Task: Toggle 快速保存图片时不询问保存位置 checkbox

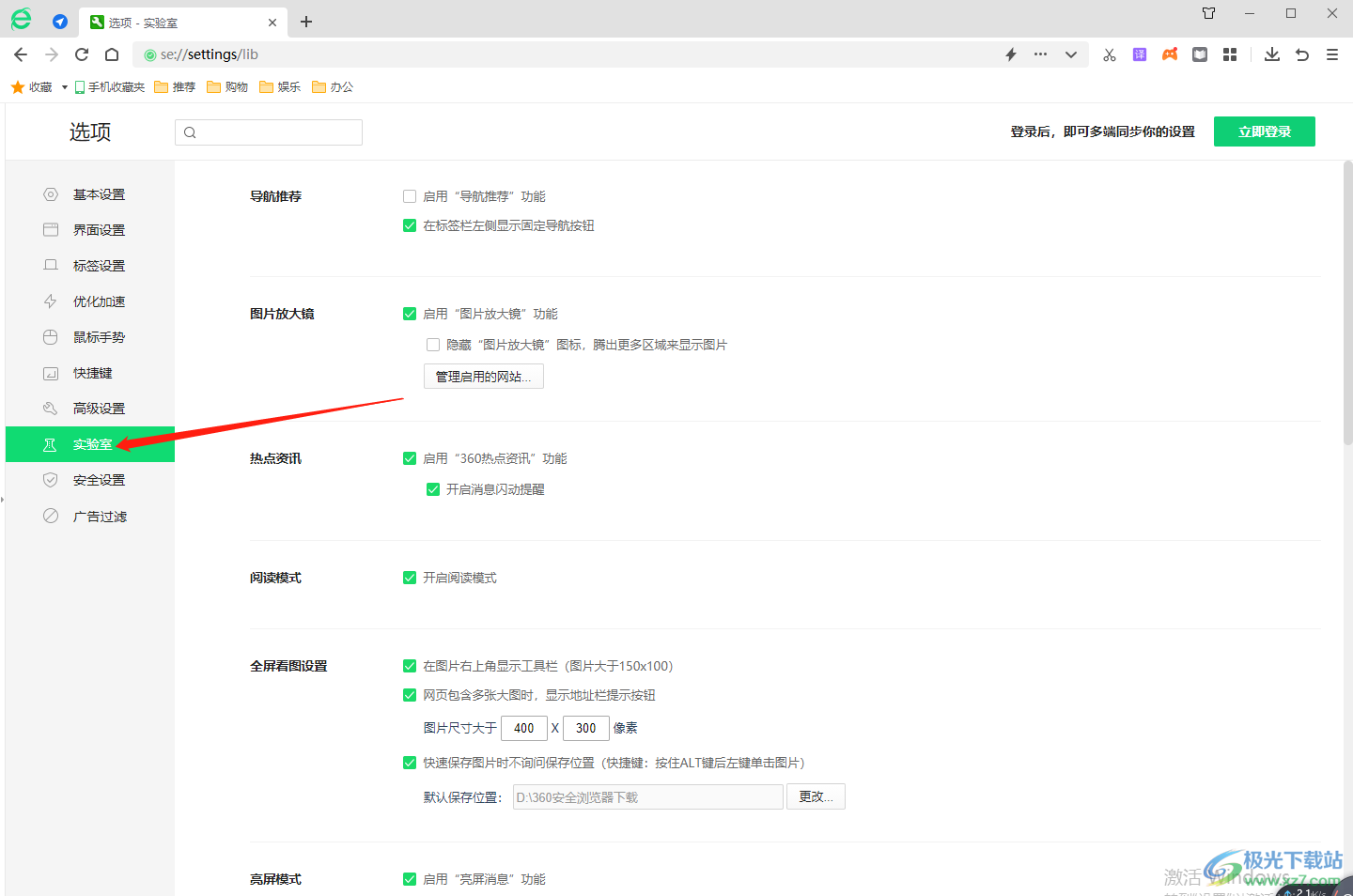Action: point(410,763)
